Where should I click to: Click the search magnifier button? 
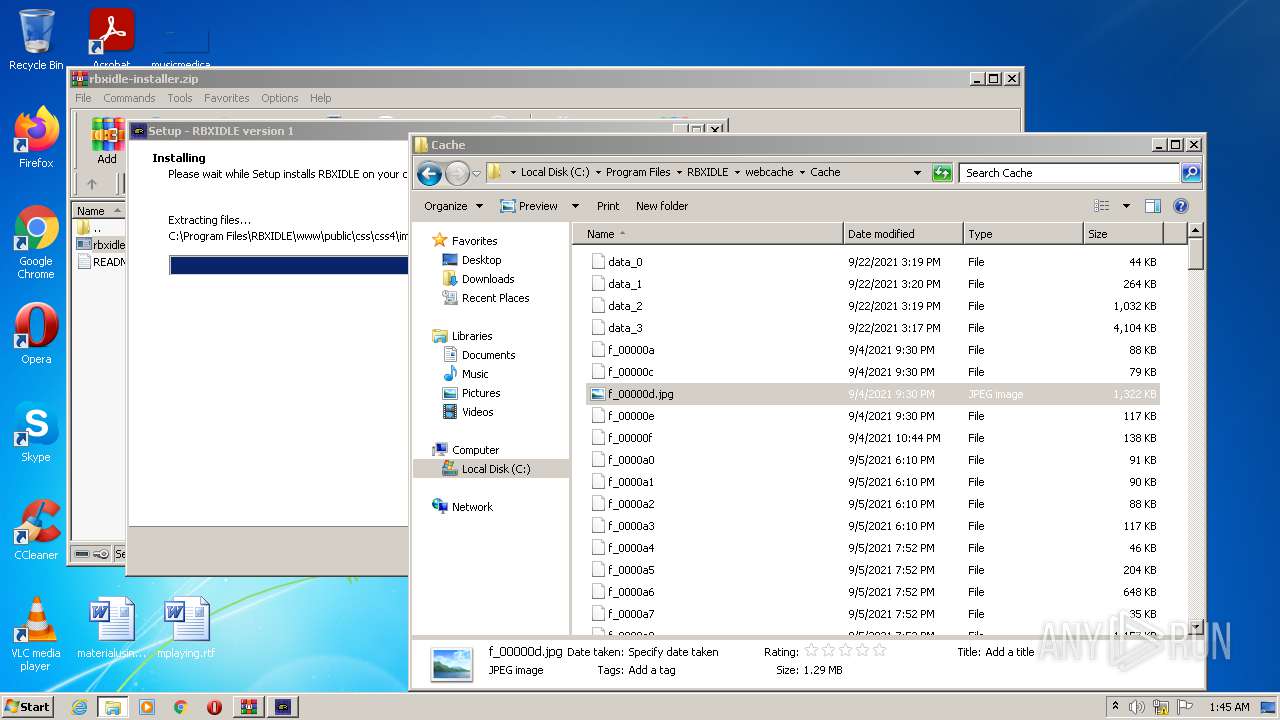pos(1191,173)
